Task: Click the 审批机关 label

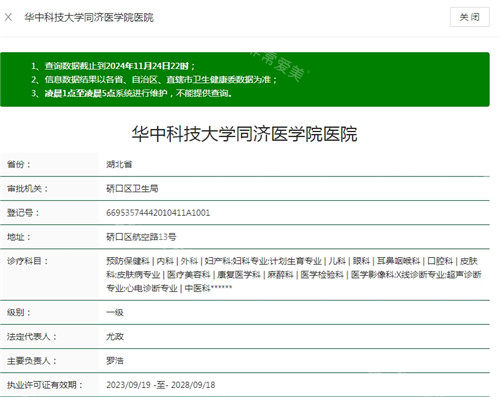Action: [28, 189]
